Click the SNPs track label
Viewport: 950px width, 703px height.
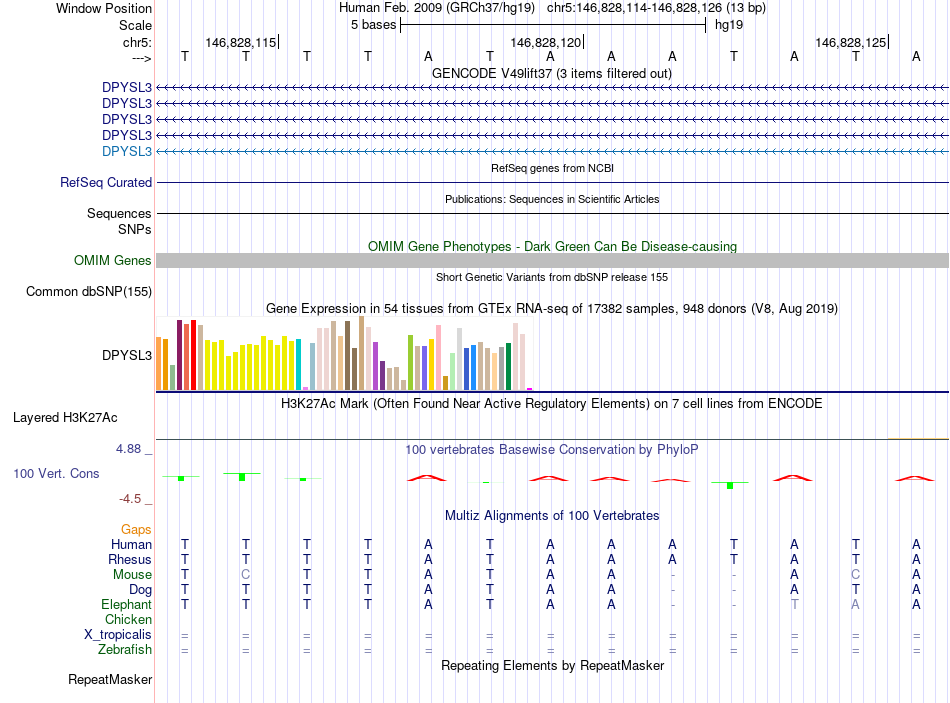pos(135,229)
